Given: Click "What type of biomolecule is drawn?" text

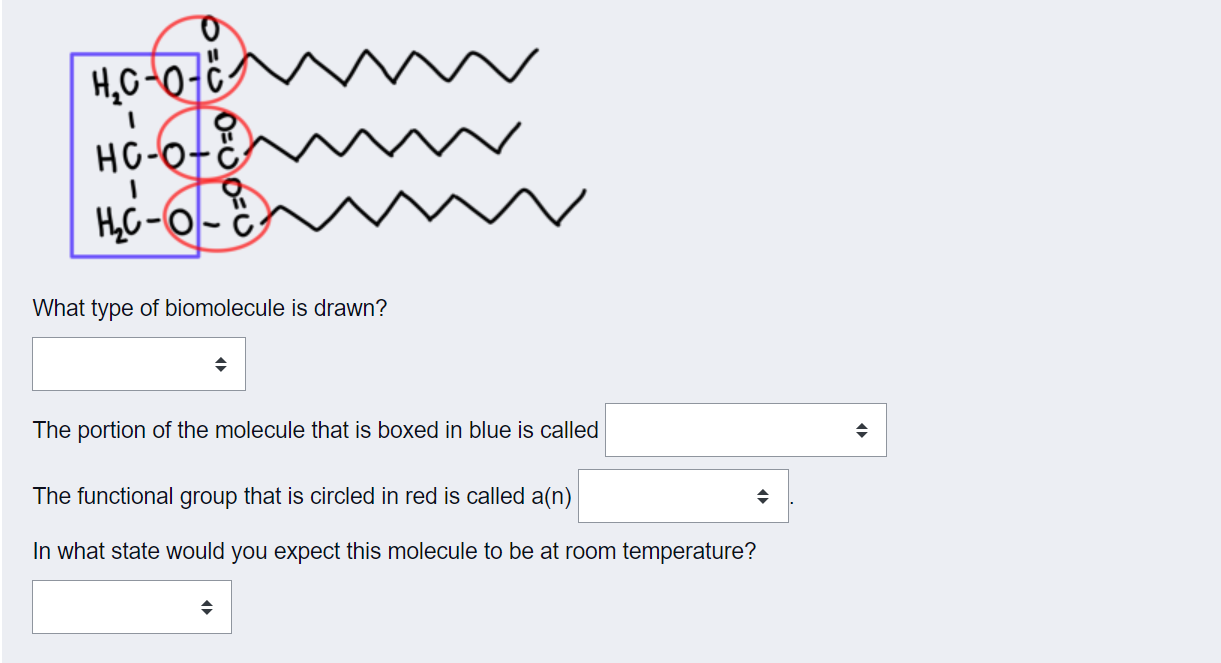Looking at the screenshot, I should click(x=209, y=308).
